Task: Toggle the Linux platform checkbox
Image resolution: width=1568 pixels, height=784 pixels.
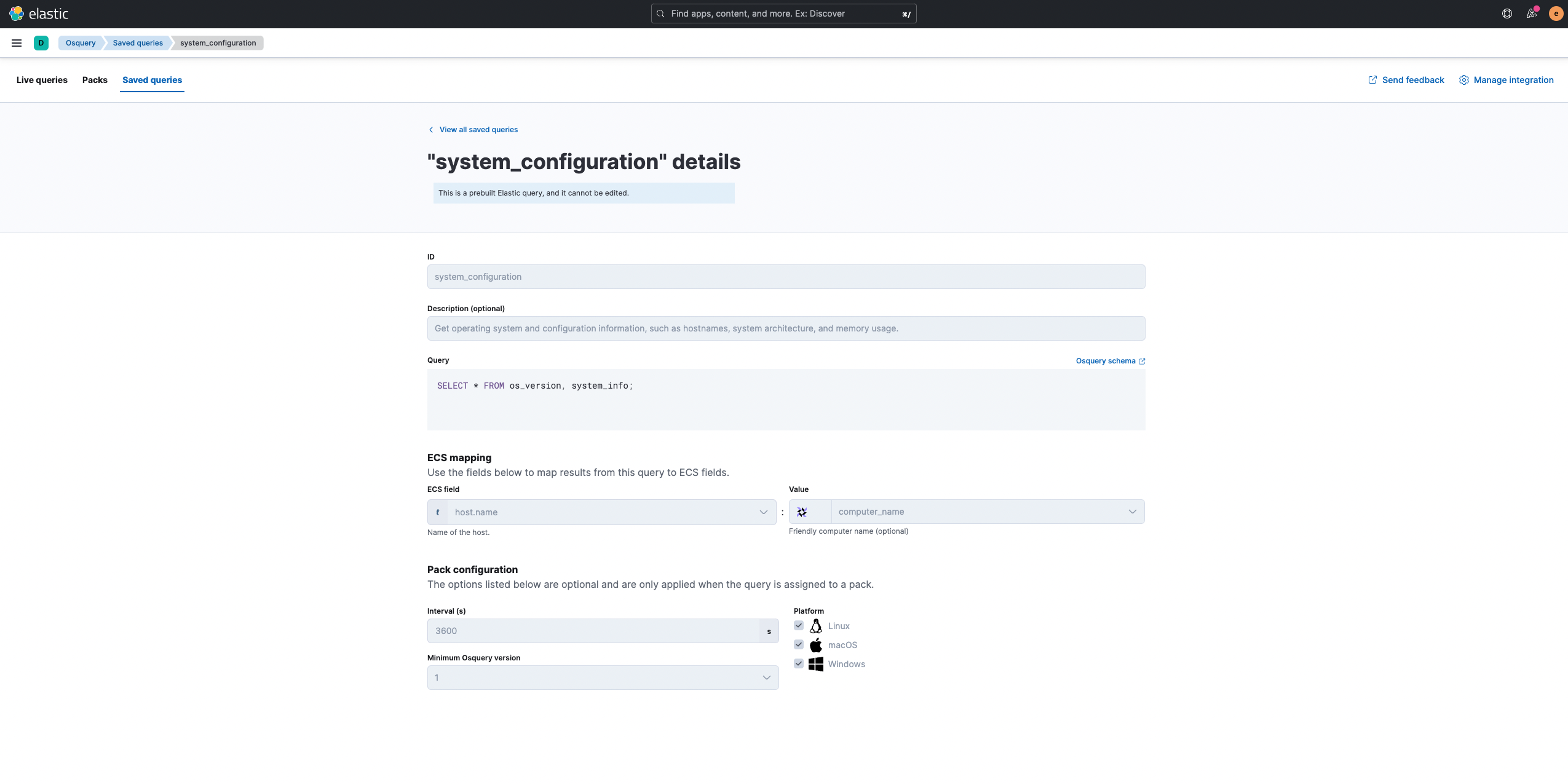Action: tap(799, 625)
